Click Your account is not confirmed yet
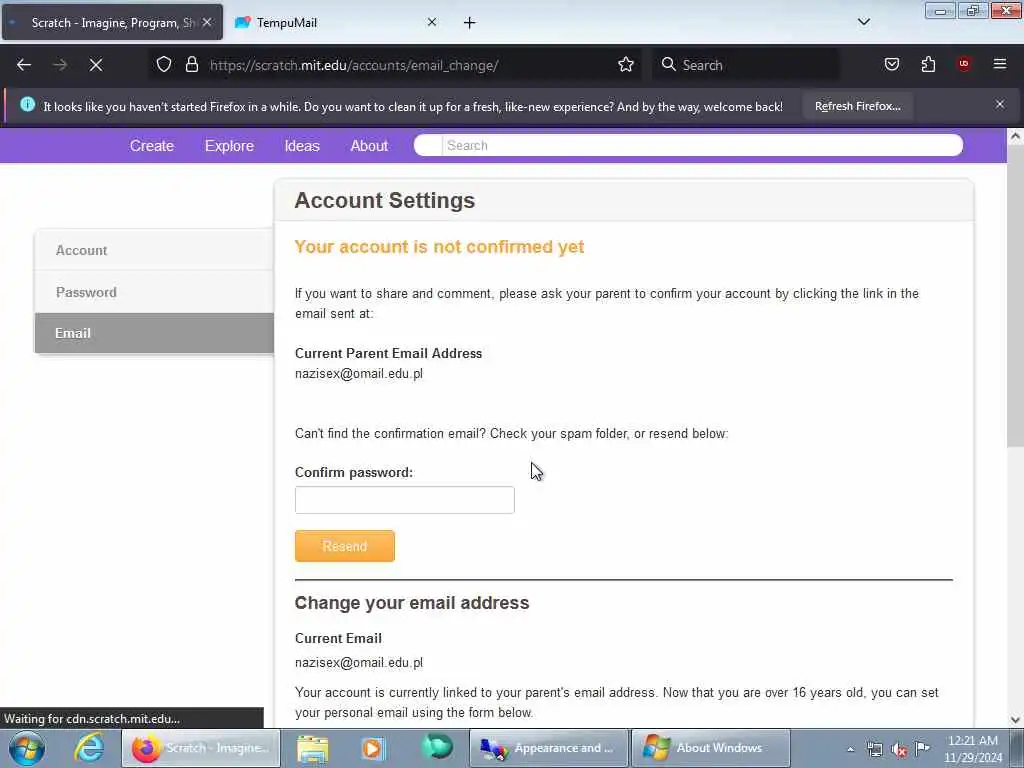The width and height of the screenshot is (1024, 768). (440, 247)
